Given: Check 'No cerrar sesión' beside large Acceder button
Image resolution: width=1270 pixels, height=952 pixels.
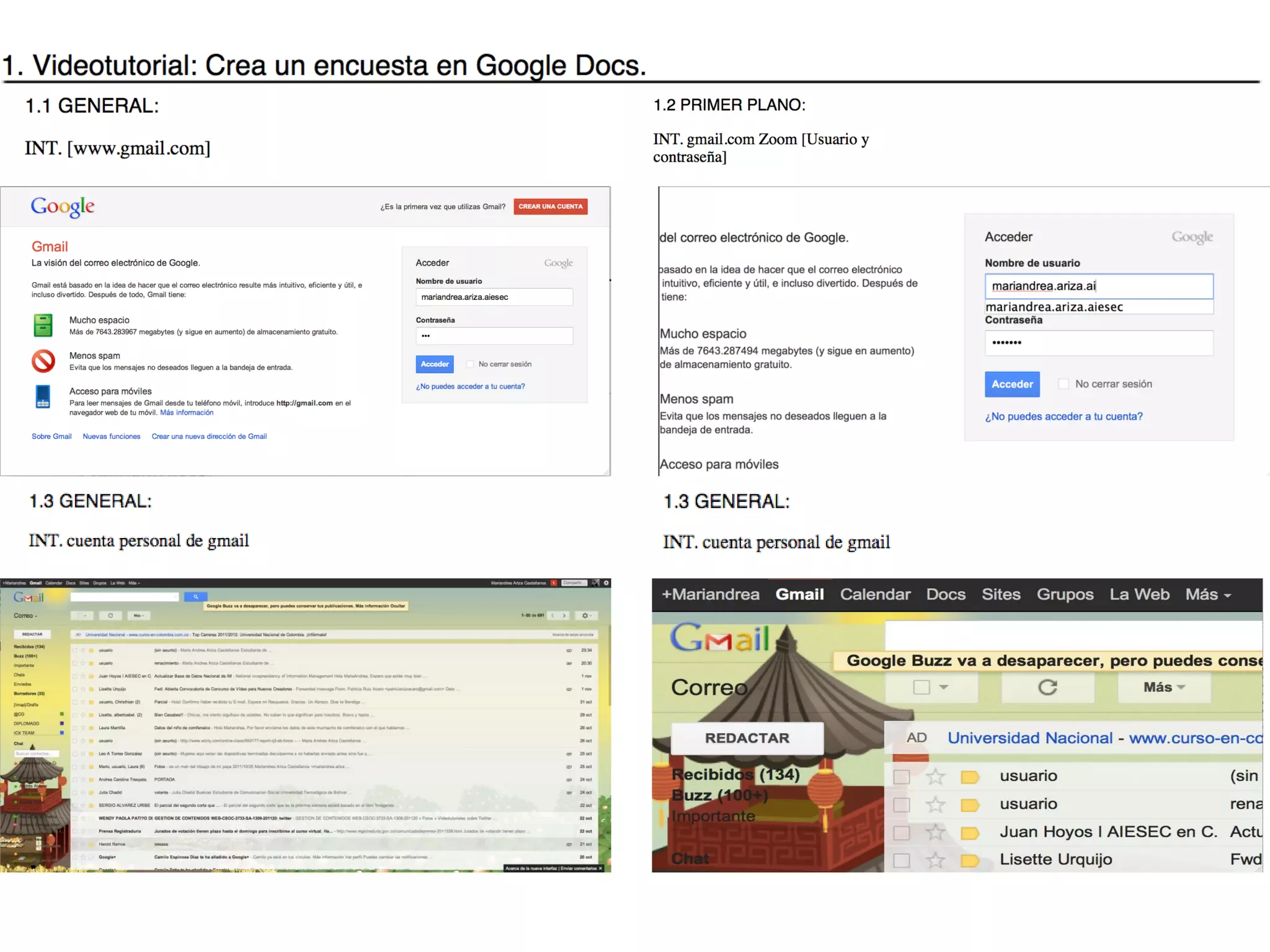Looking at the screenshot, I should [x=1064, y=384].
